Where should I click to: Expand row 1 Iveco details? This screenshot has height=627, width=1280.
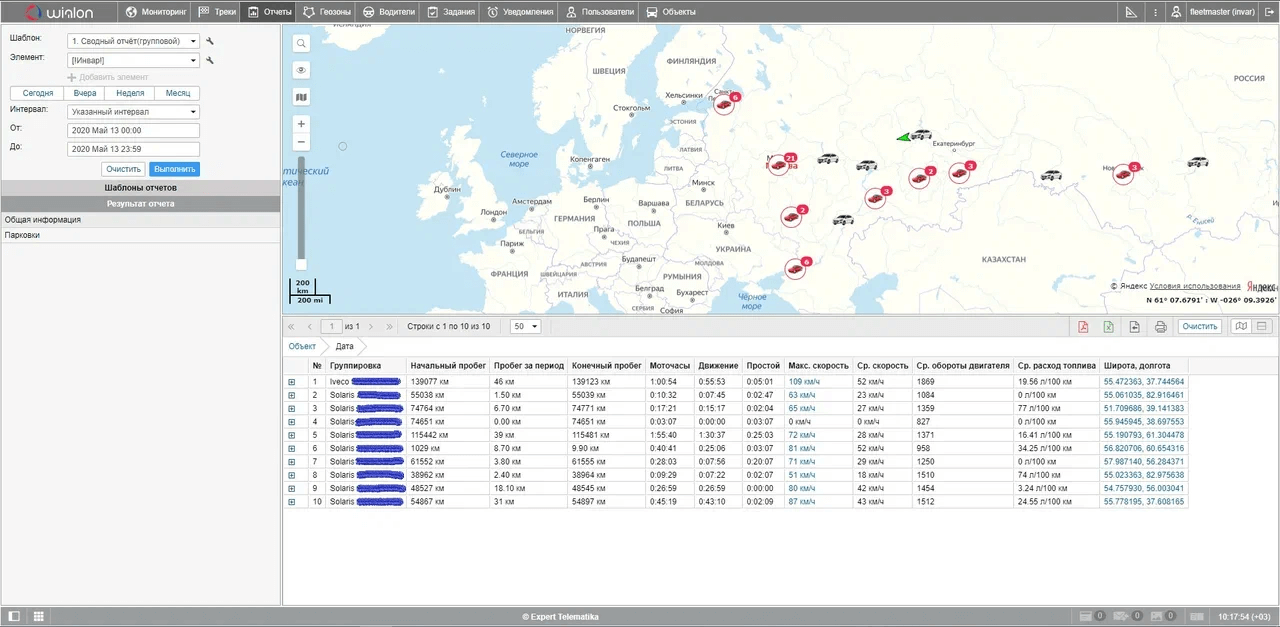pos(292,382)
